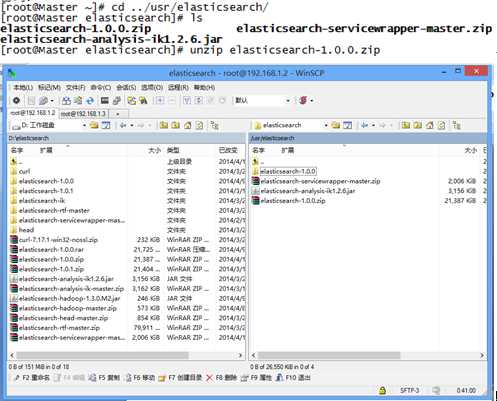This screenshot has height=401, width=497.
Task: Click the remote panel back arrow
Action: 365,125
